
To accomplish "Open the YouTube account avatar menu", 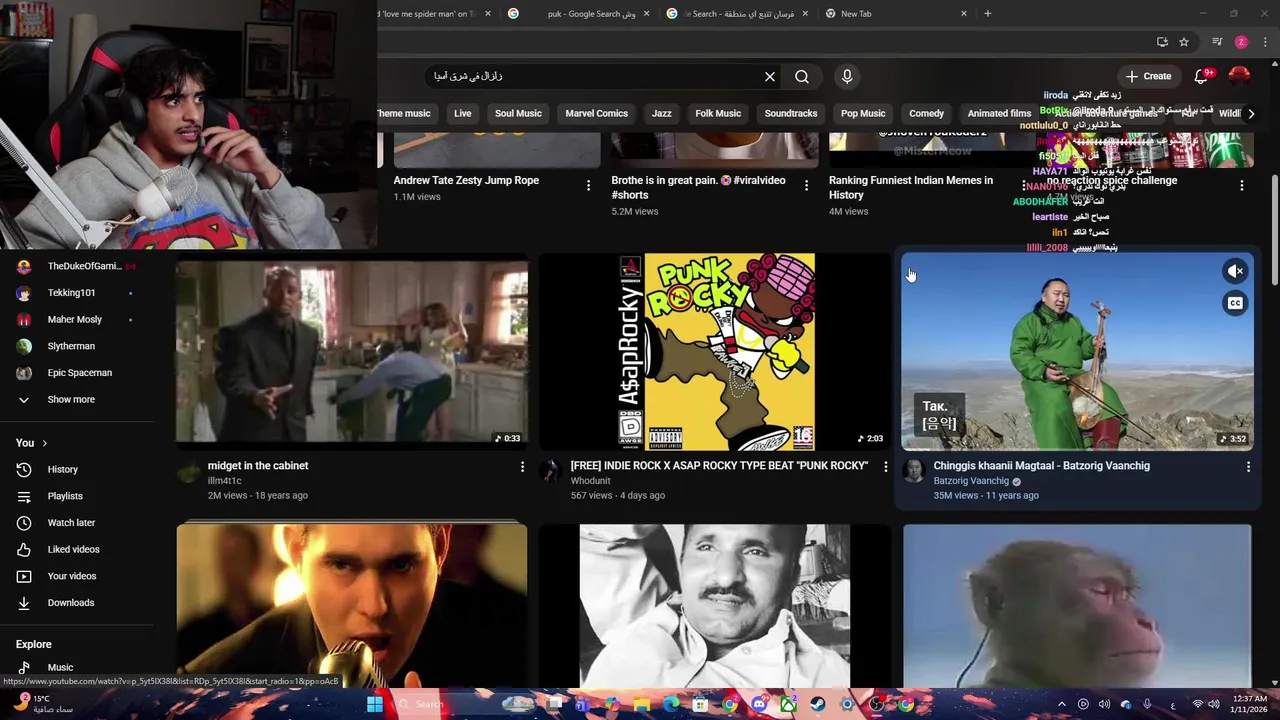I will pos(1239,76).
